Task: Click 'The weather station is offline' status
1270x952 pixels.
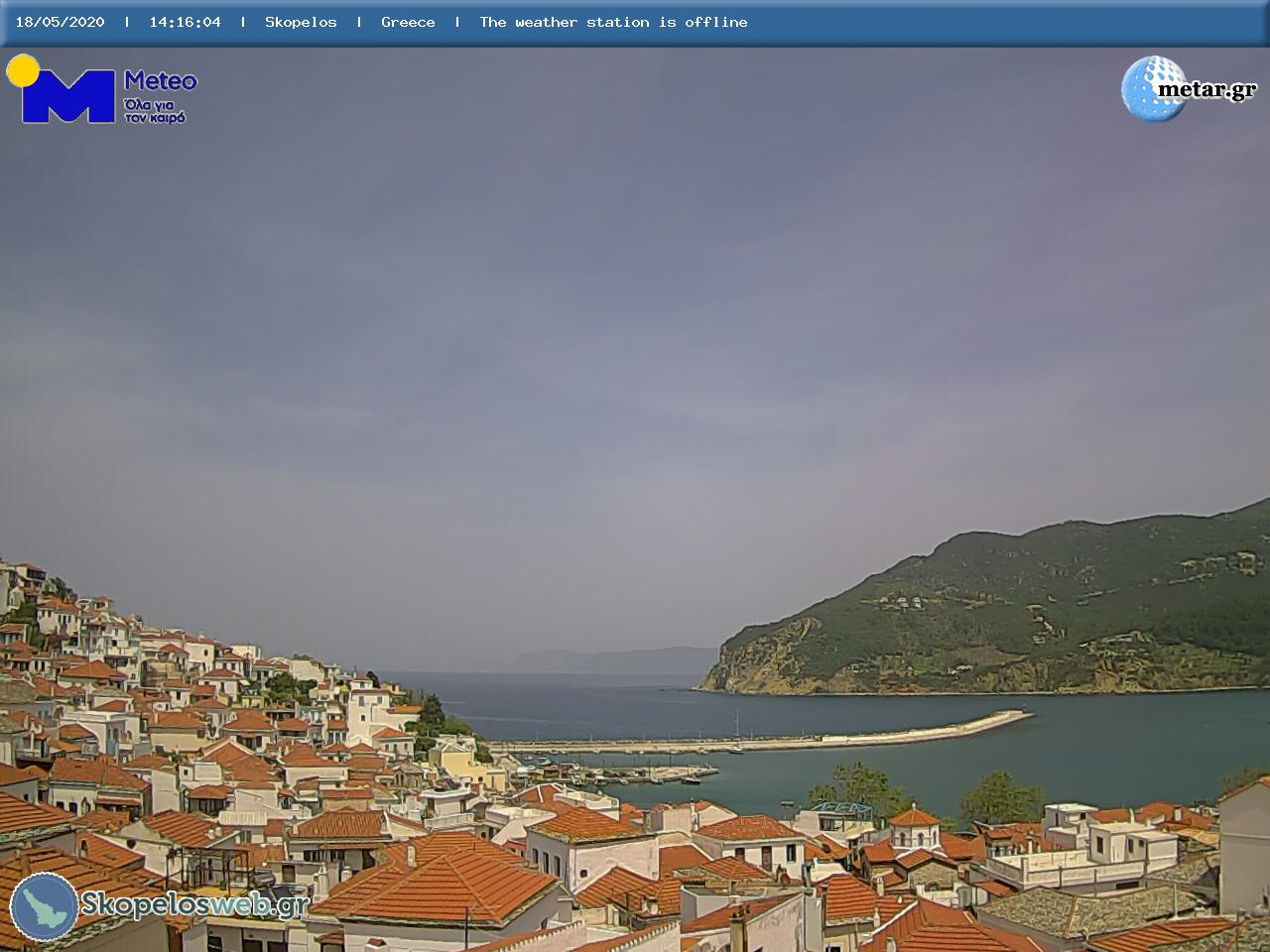Action: point(613,22)
